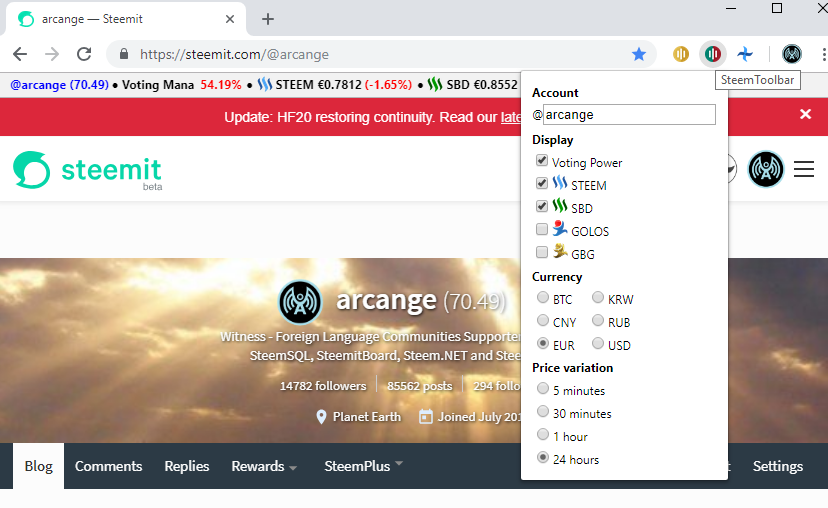Click the Account name input field
The image size is (828, 508).
click(x=629, y=115)
